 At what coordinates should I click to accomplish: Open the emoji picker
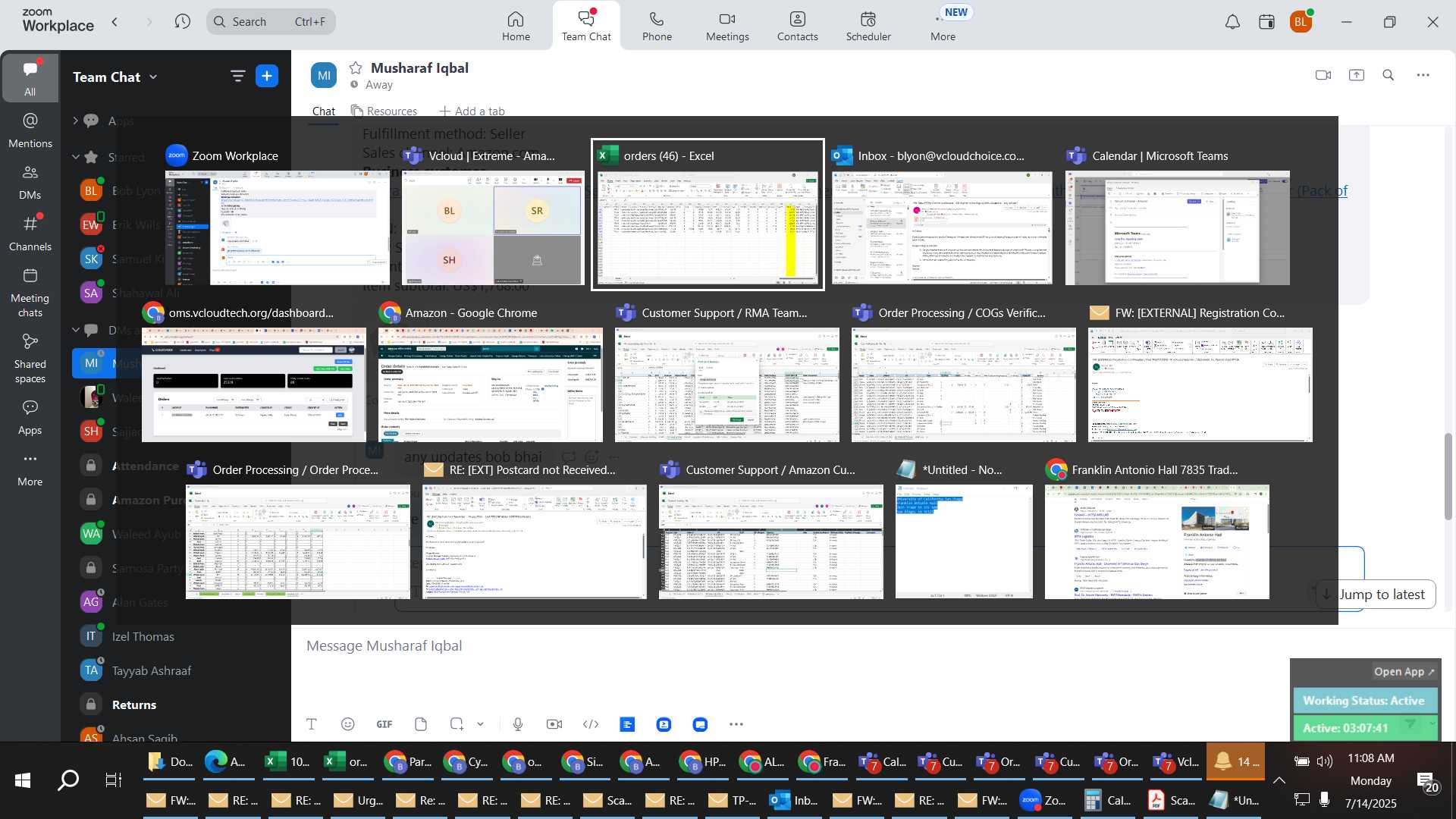[347, 724]
